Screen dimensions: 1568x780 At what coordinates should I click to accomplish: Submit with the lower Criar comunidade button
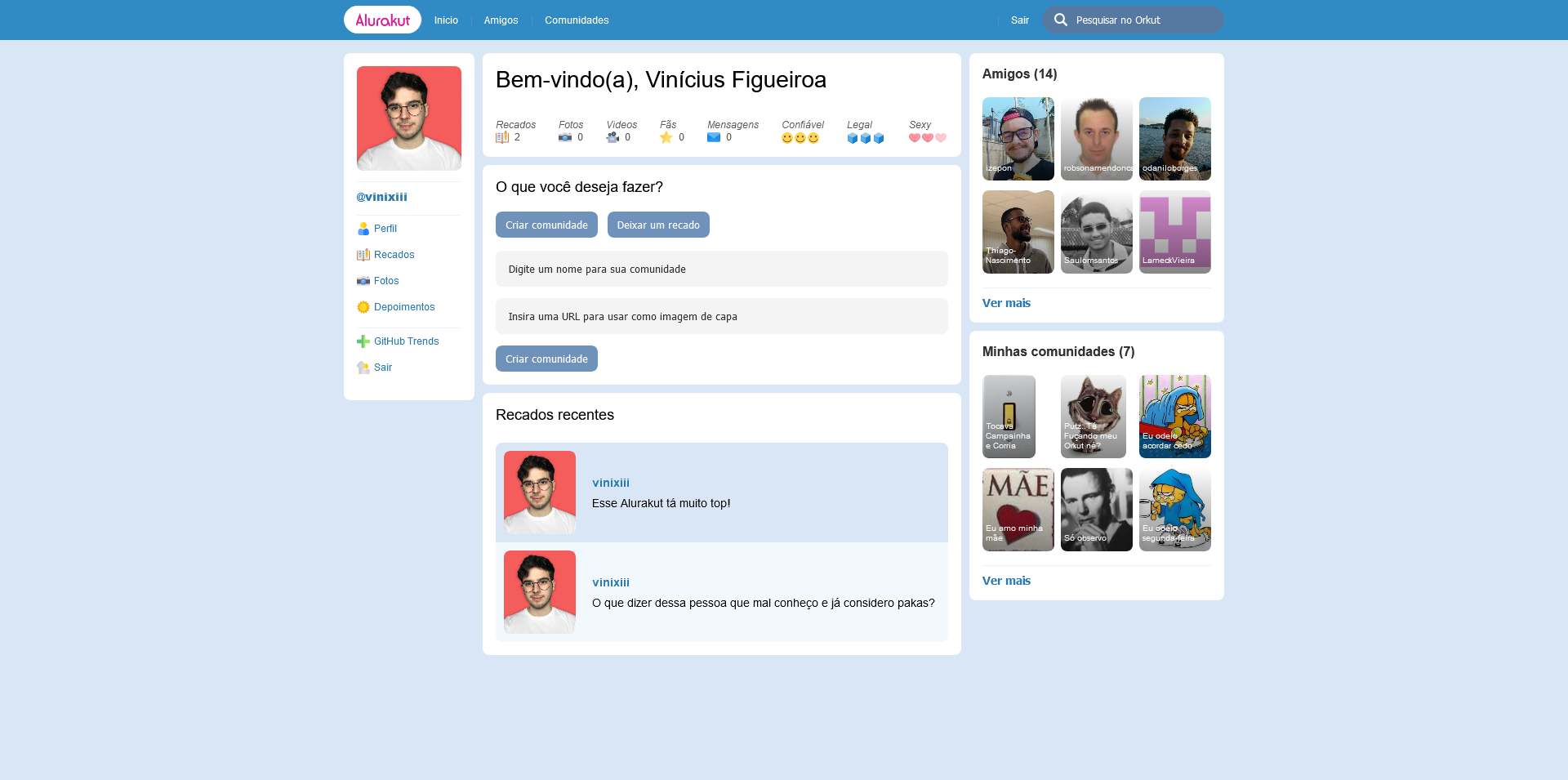click(x=546, y=359)
